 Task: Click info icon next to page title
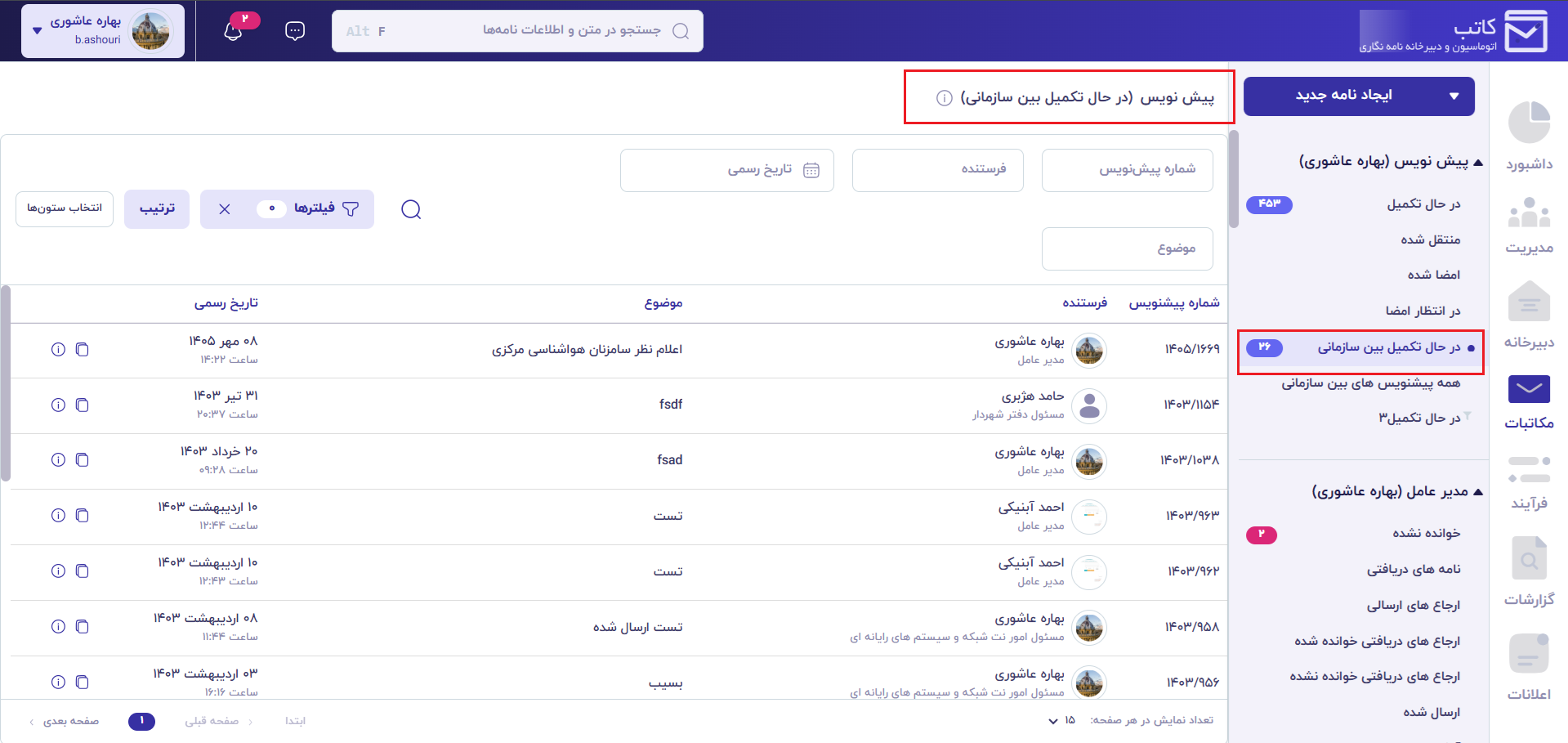tap(944, 98)
